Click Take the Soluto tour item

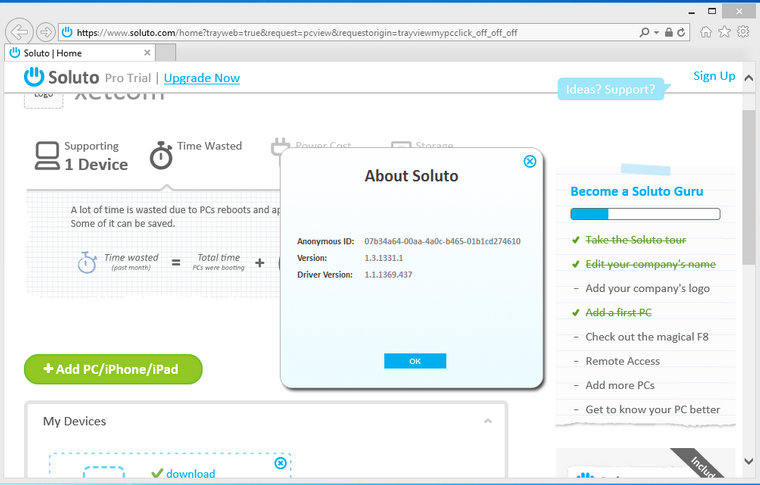(635, 240)
